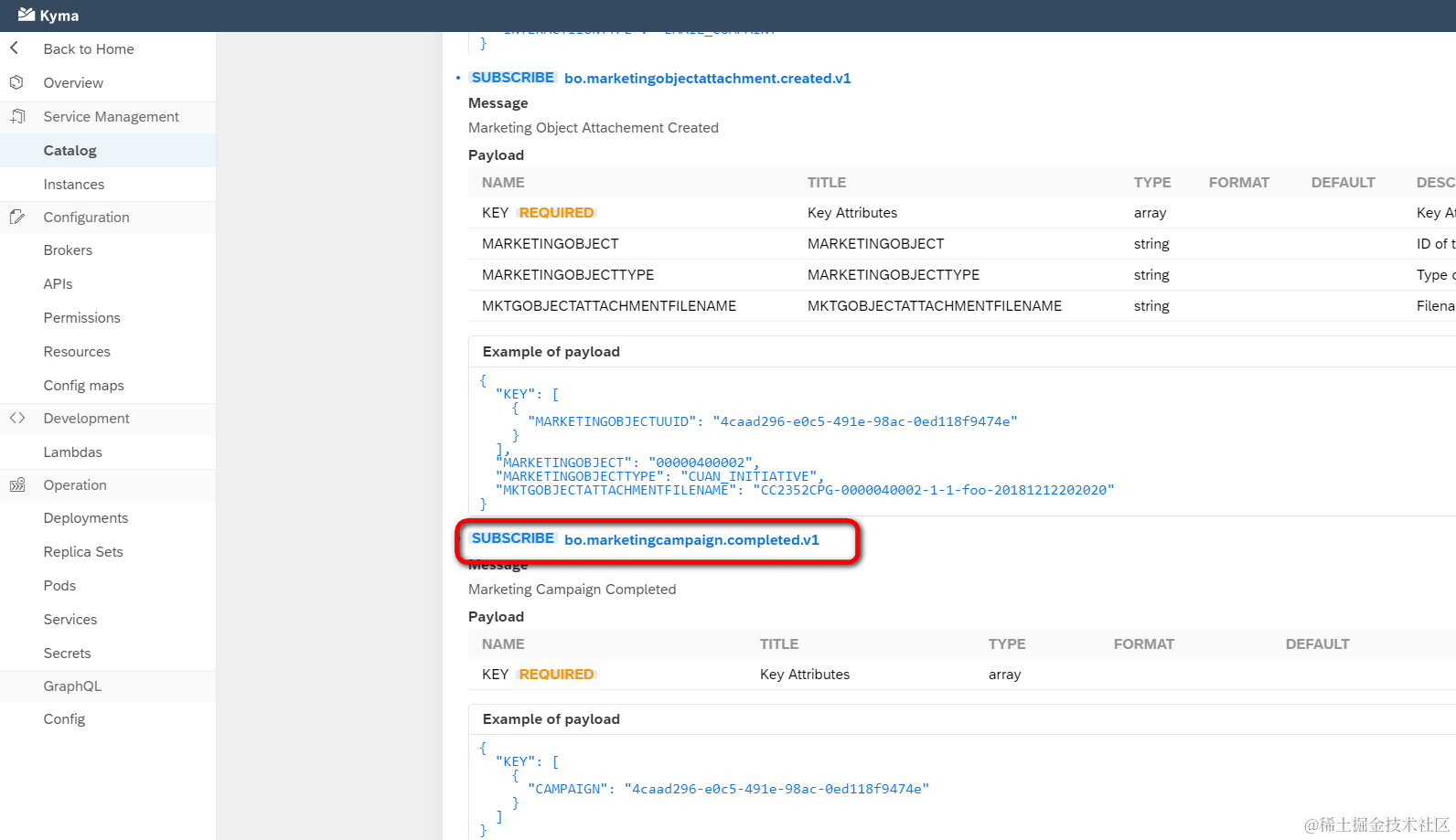Click 'Marketing Campaign Completed' message text
Screen dimensions: 1456x840
coord(573,590)
